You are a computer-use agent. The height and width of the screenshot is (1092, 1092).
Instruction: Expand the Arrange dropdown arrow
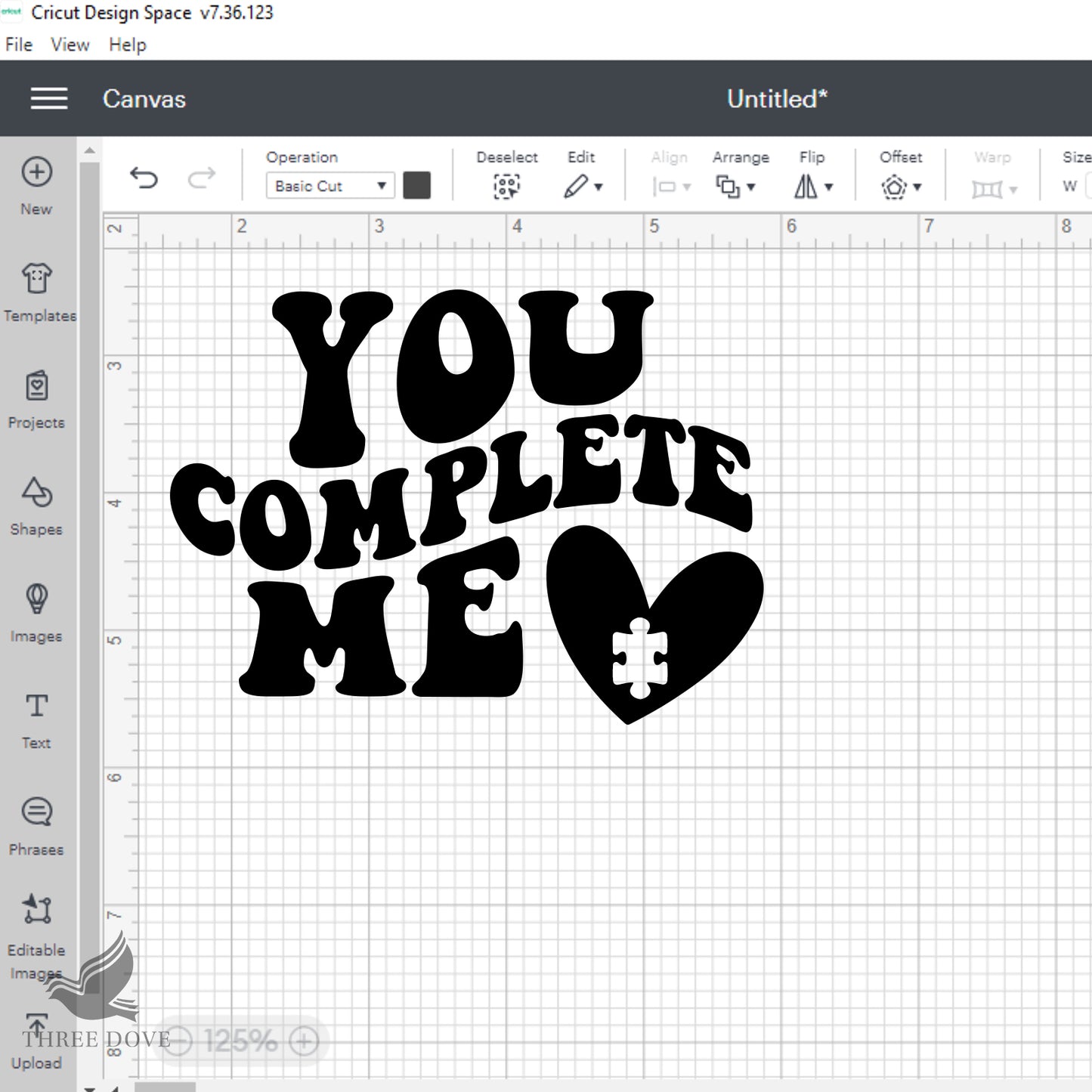pos(751,187)
